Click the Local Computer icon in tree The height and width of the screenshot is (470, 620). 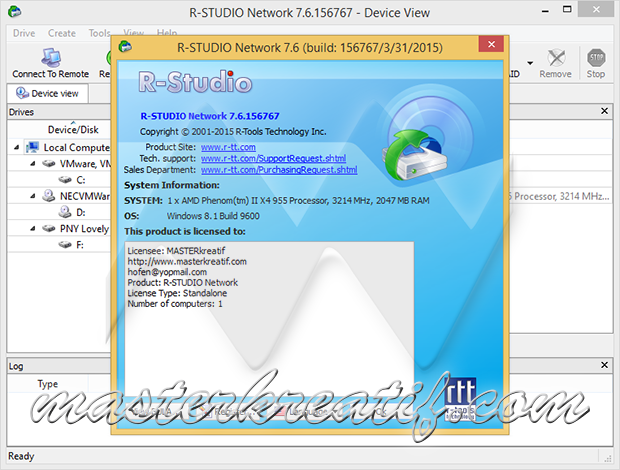(x=32, y=147)
